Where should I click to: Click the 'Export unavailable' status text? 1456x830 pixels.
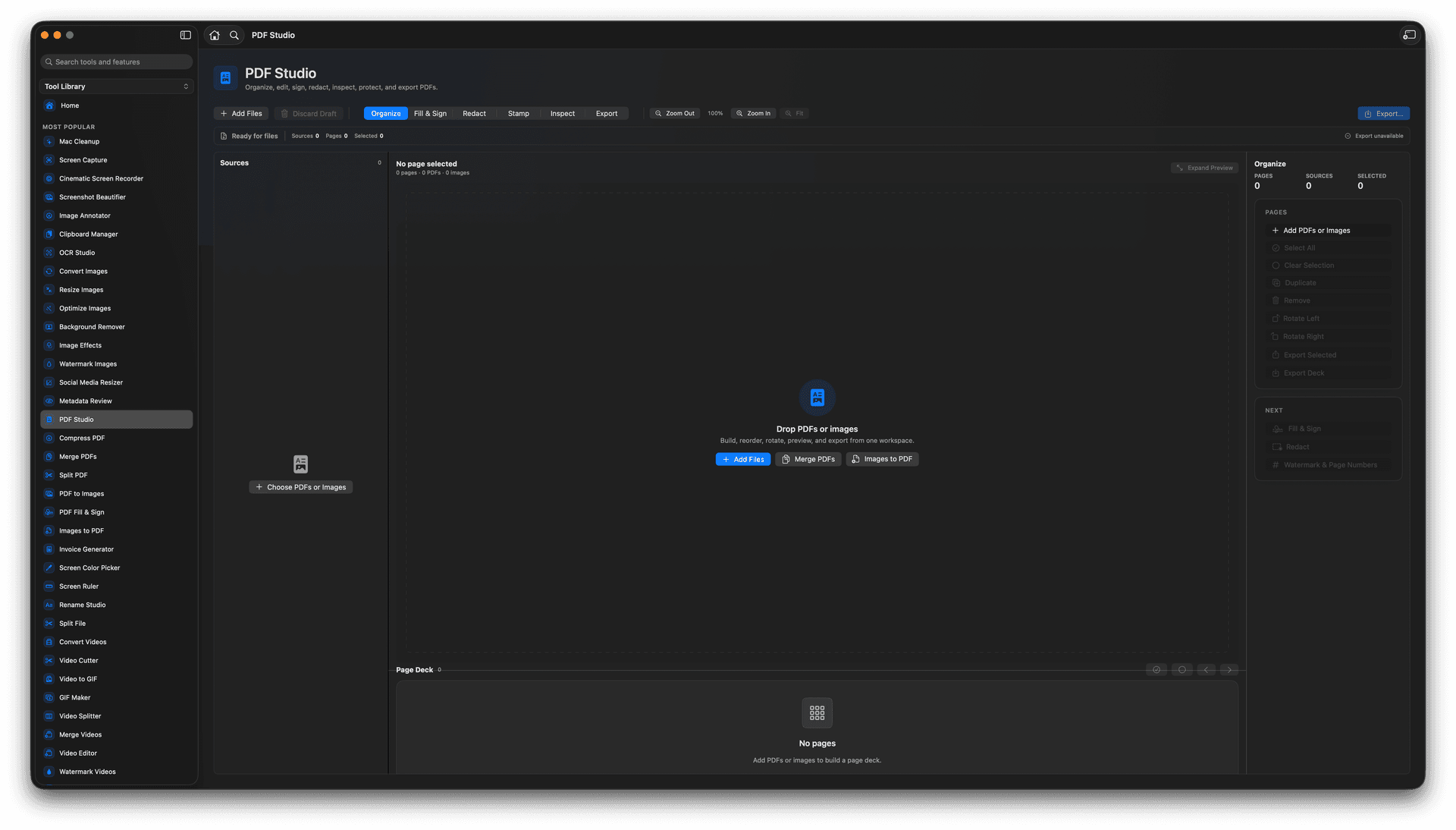point(1379,136)
